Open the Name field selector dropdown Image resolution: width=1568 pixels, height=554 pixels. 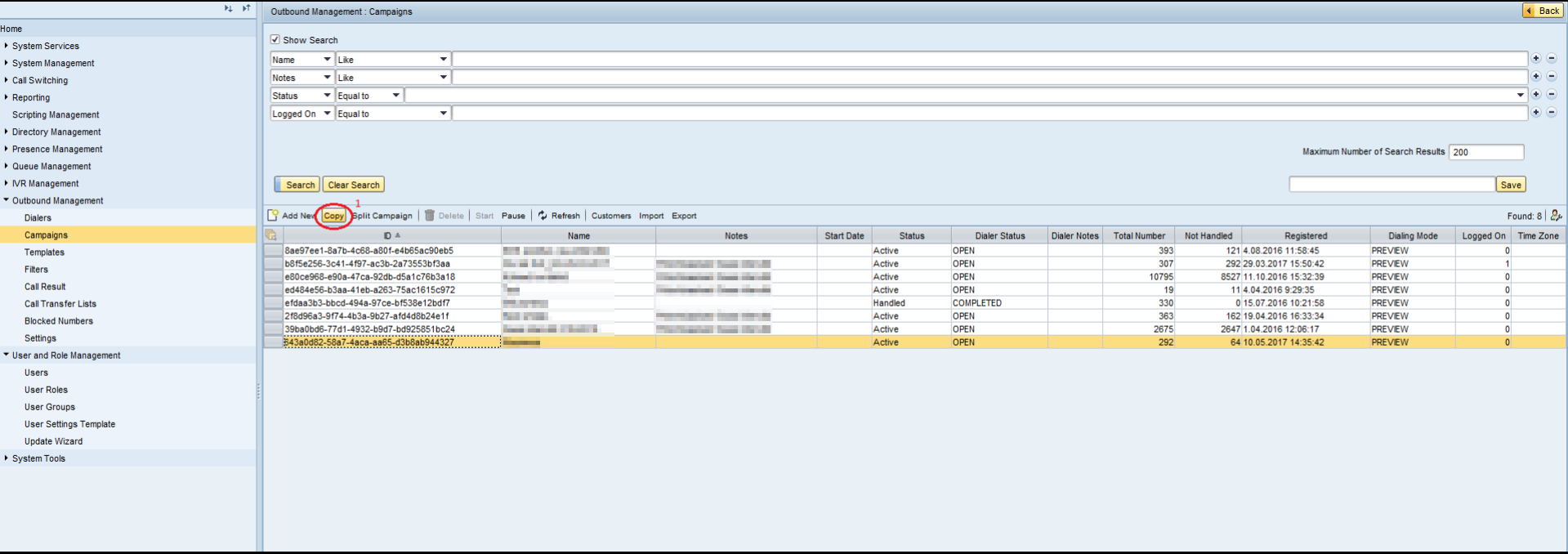tap(327, 59)
